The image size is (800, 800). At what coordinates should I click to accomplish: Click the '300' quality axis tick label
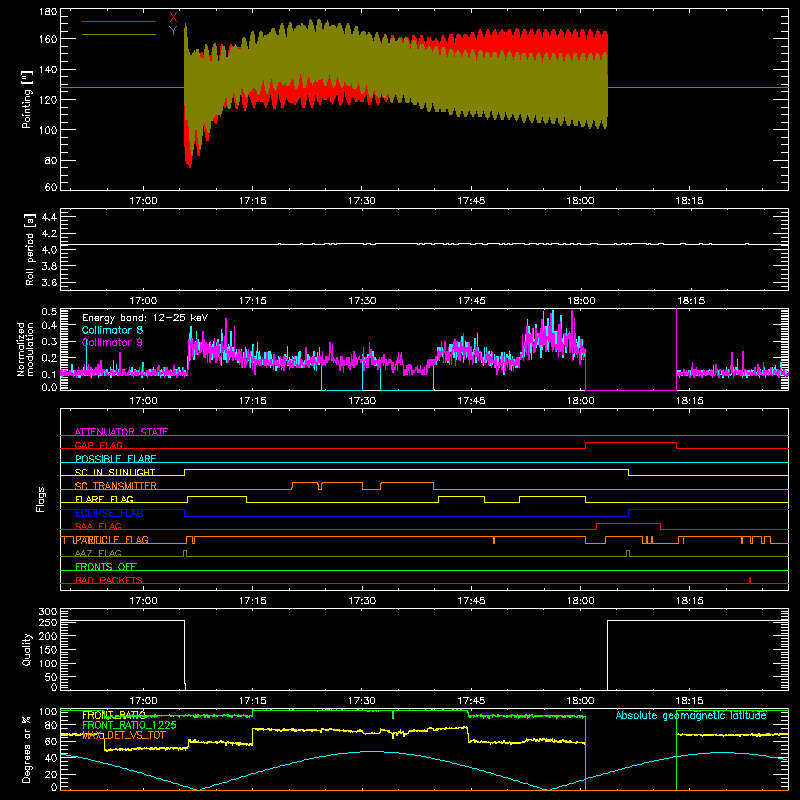tap(48, 612)
